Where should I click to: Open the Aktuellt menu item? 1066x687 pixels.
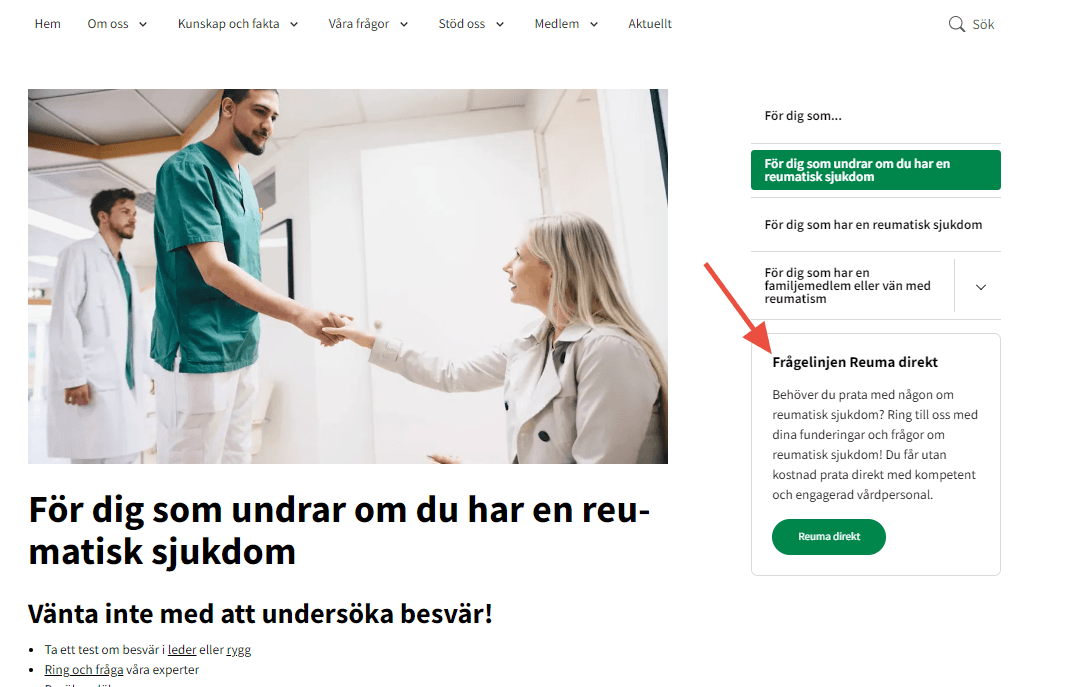(649, 24)
